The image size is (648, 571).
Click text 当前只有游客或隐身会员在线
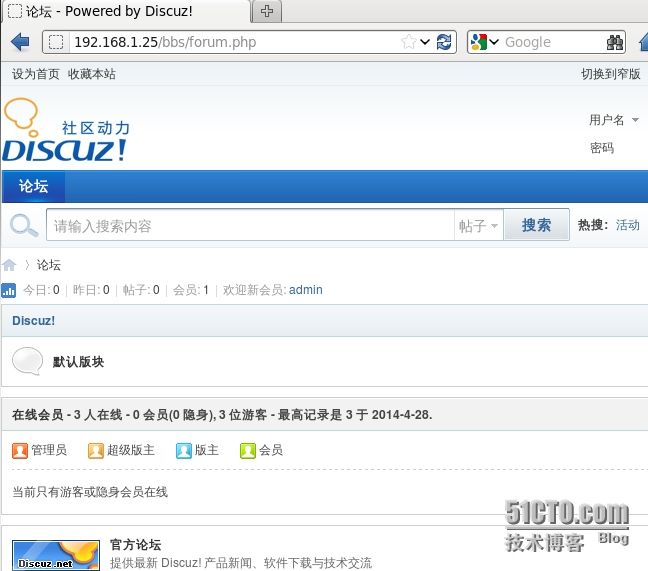(90, 492)
